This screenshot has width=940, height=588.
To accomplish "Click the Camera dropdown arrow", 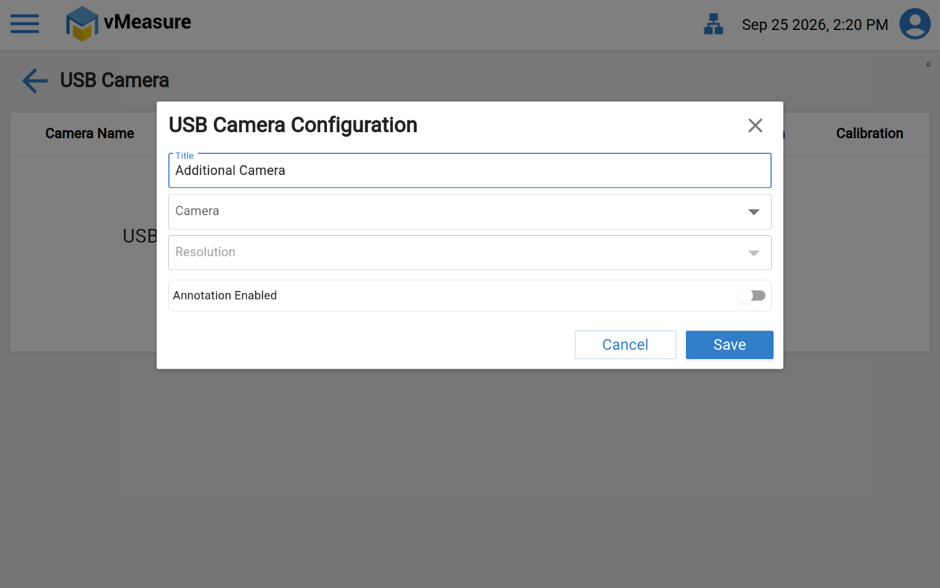I will [x=754, y=212].
